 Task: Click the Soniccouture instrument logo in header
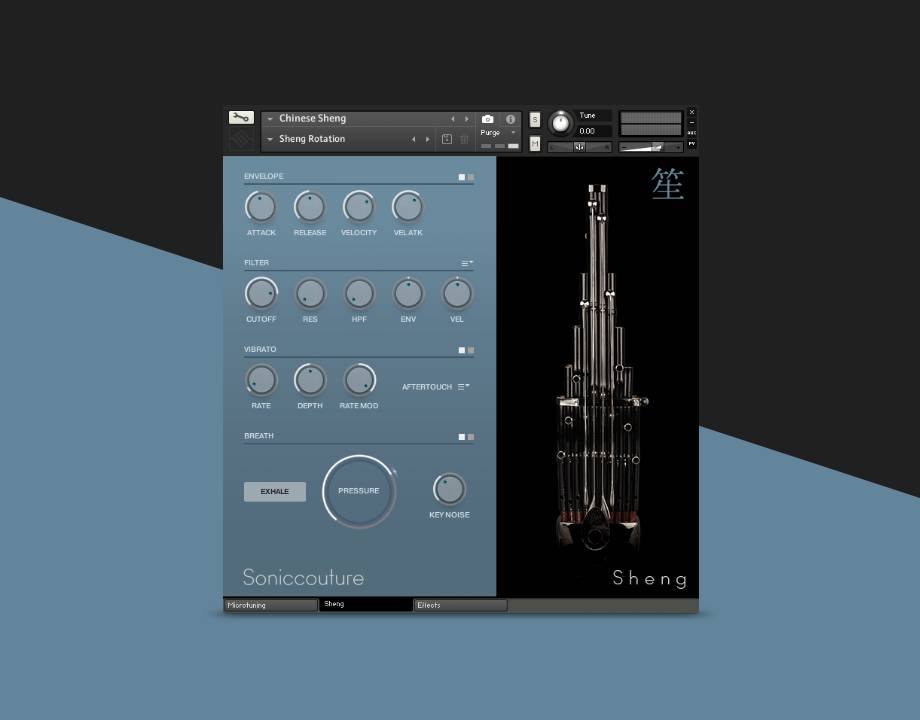(241, 139)
